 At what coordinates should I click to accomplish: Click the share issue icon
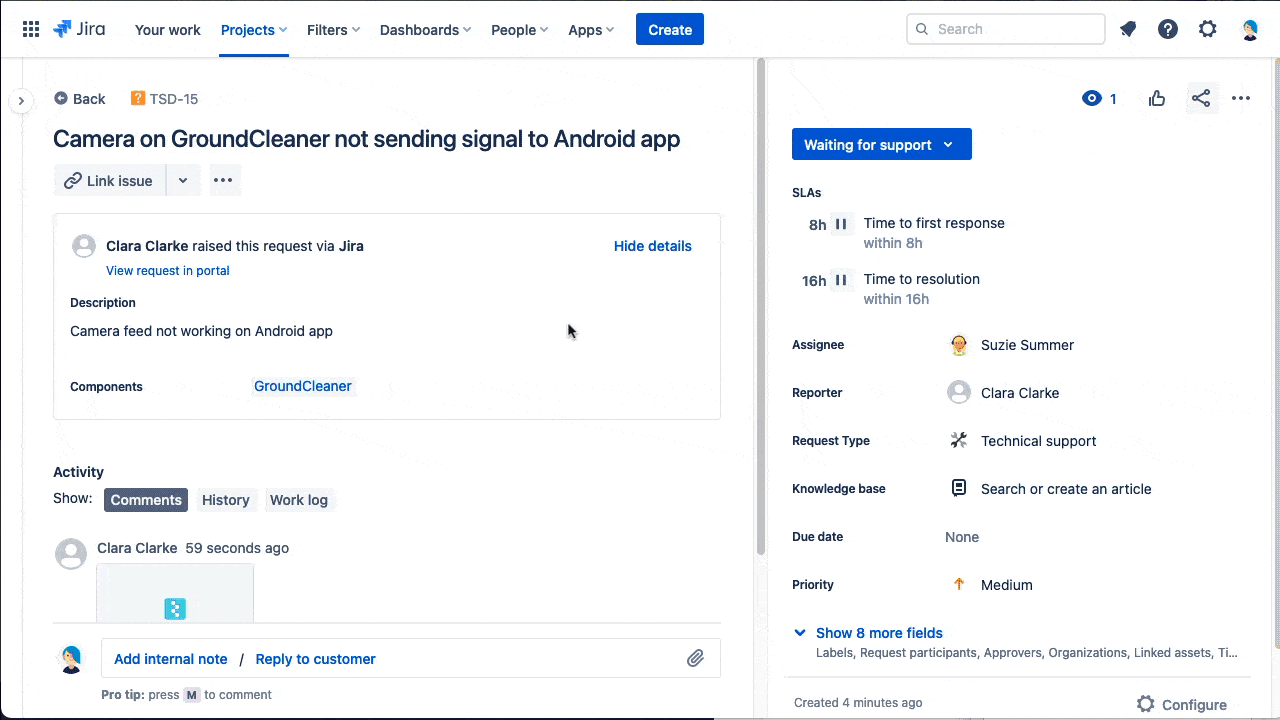click(x=1201, y=98)
